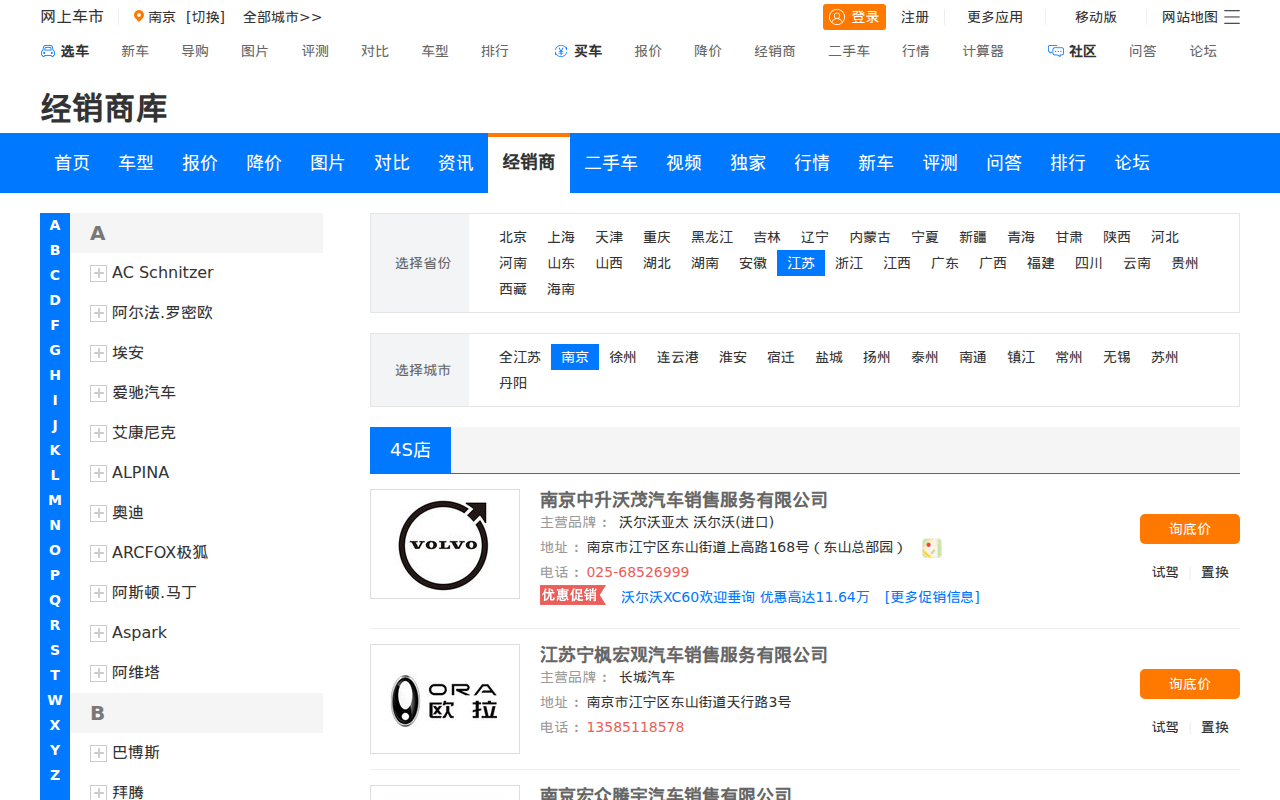Click the Volvo dealer logo thumbnail
This screenshot has height=800, width=1280.
445,544
